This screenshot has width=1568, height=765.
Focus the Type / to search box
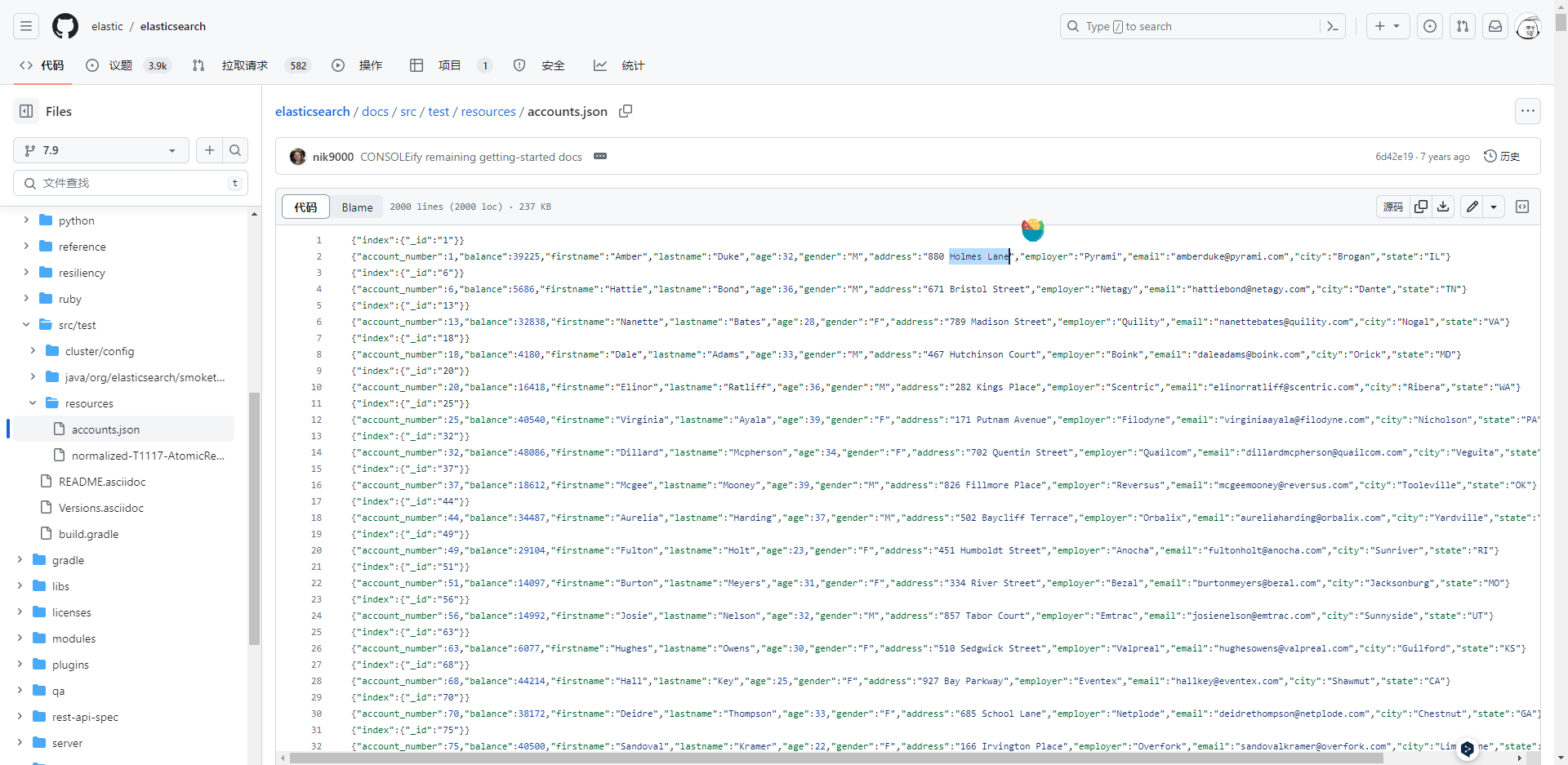tap(1202, 26)
